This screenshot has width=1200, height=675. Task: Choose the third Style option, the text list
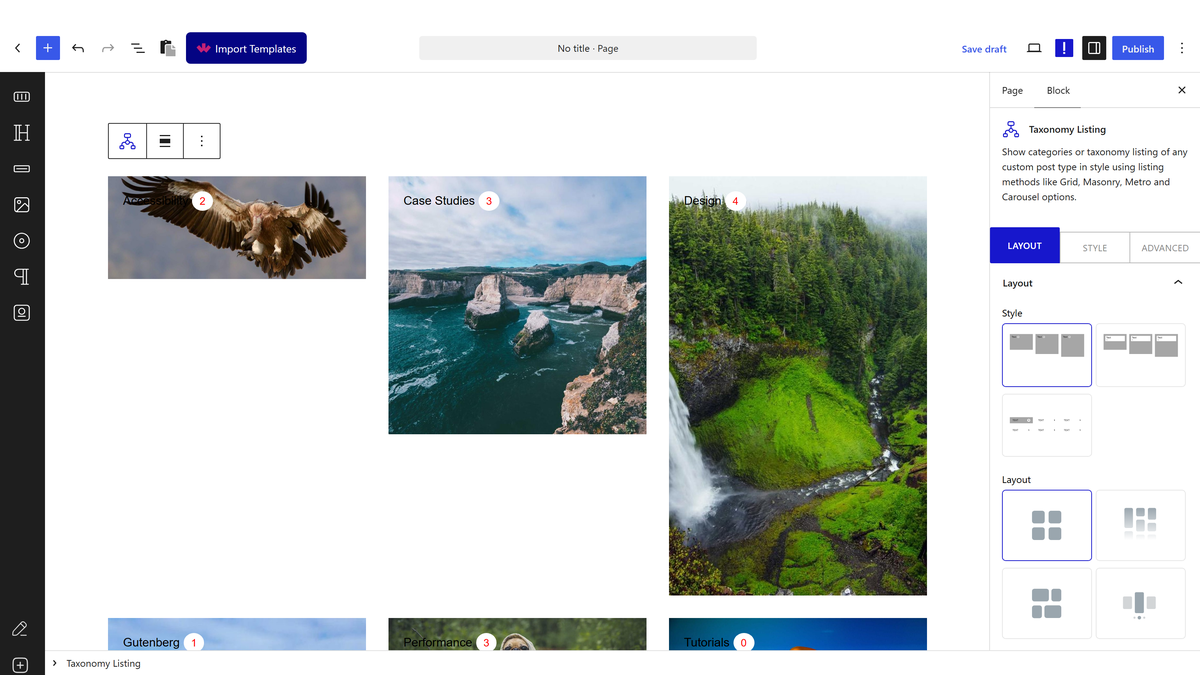[1047, 425]
